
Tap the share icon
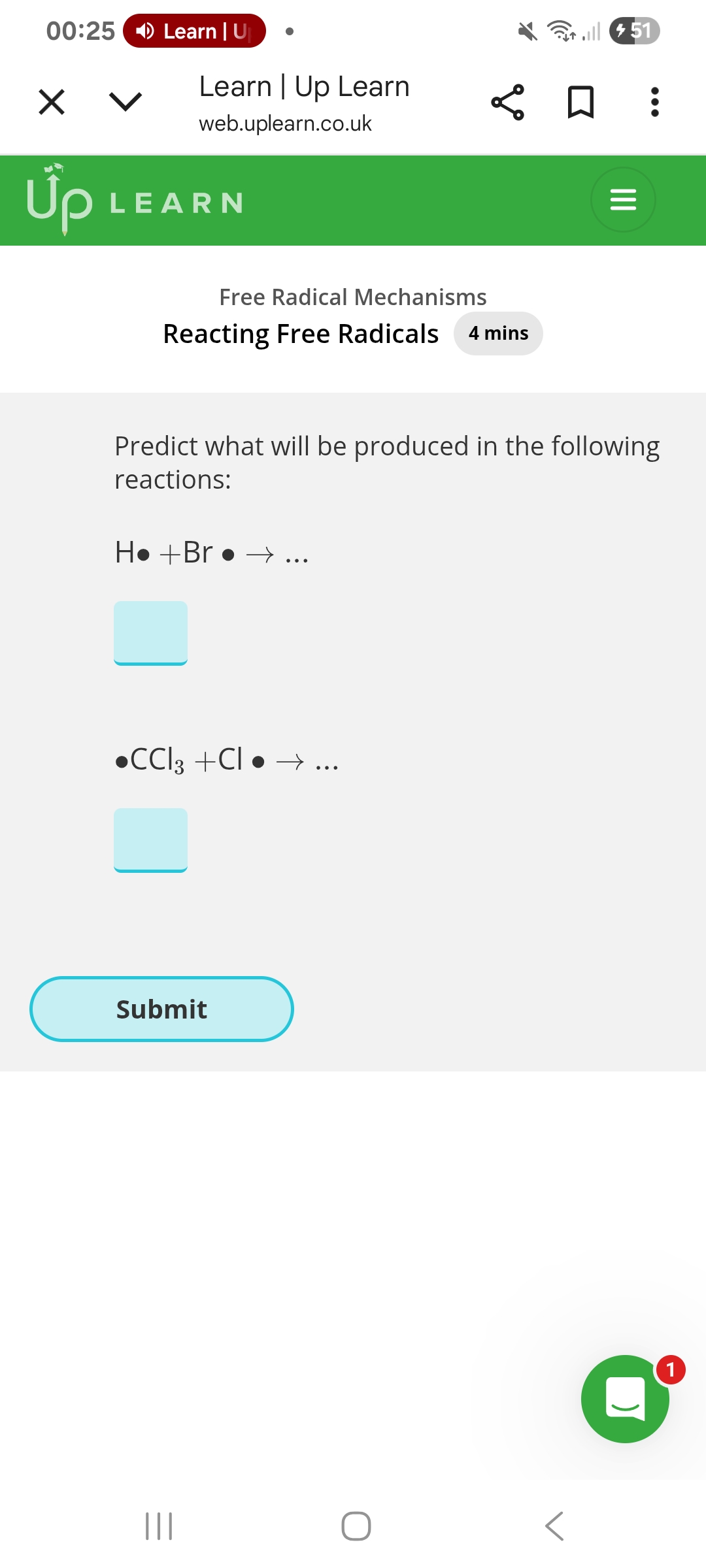point(507,103)
